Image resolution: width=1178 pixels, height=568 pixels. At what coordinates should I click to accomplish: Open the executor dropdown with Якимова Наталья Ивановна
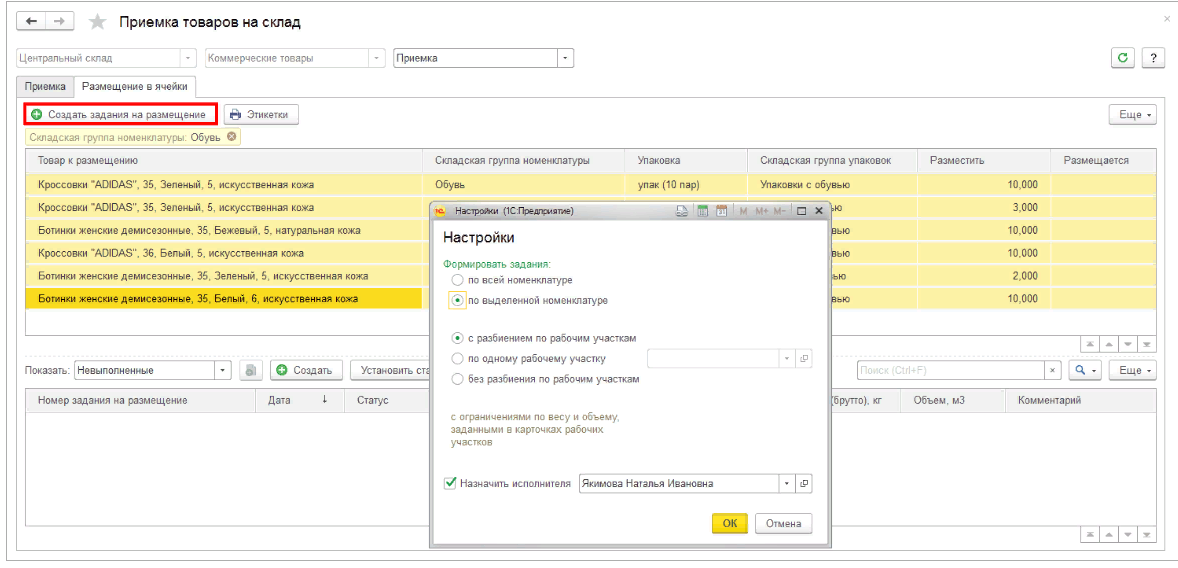(x=786, y=483)
